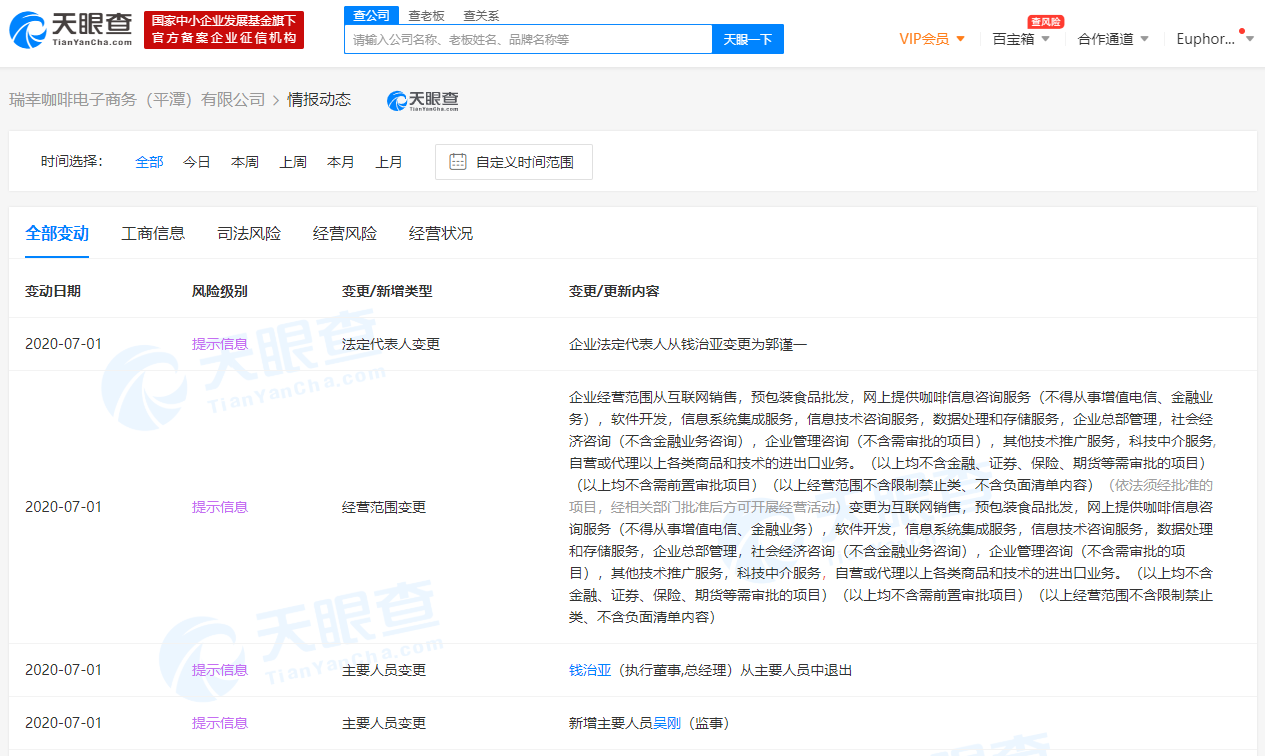The height and width of the screenshot is (756, 1265).
Task: Open the 经营状况 tab
Action: pyautogui.click(x=441, y=233)
